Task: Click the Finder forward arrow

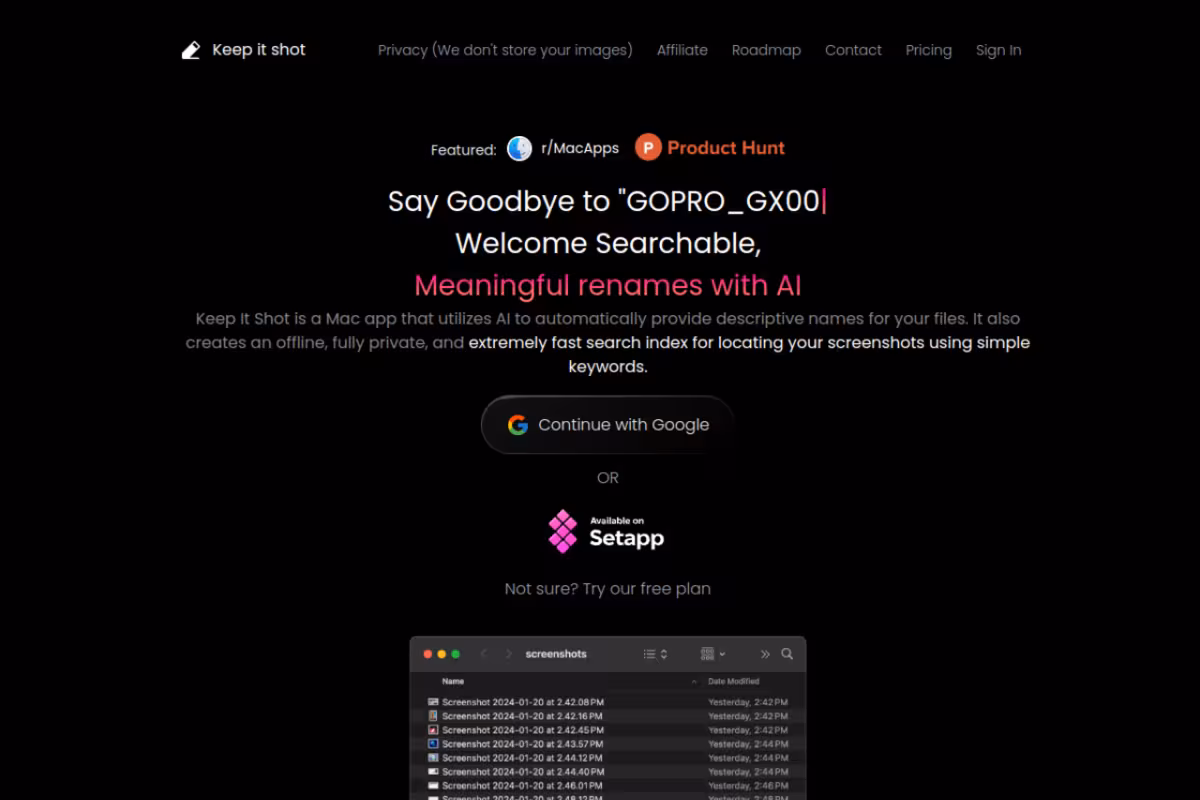Action: pos(508,654)
